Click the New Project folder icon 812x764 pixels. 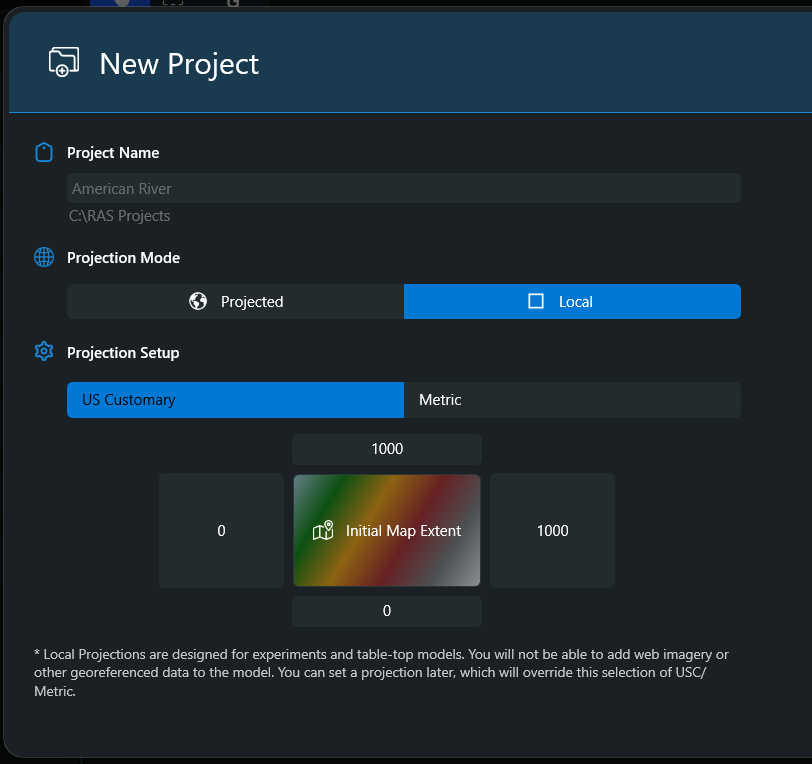pyautogui.click(x=64, y=62)
